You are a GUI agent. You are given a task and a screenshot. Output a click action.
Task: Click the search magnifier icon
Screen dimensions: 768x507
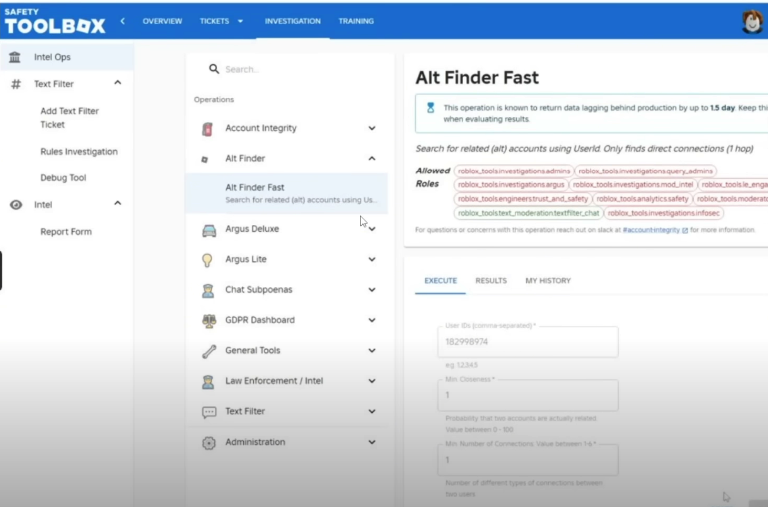[214, 69]
